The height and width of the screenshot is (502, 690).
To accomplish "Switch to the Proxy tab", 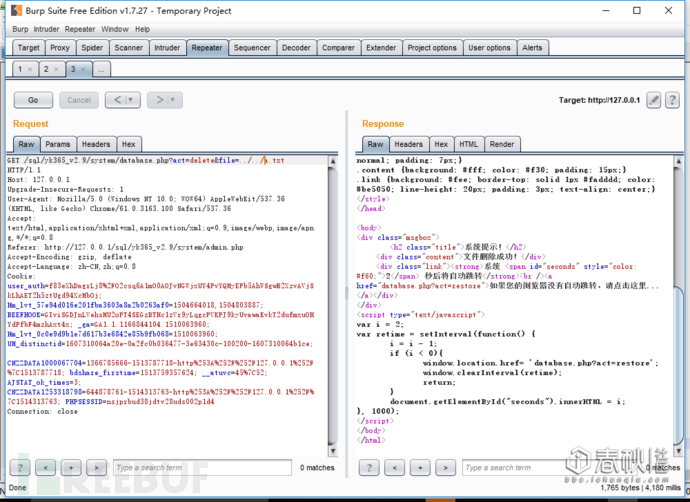I will point(60,48).
